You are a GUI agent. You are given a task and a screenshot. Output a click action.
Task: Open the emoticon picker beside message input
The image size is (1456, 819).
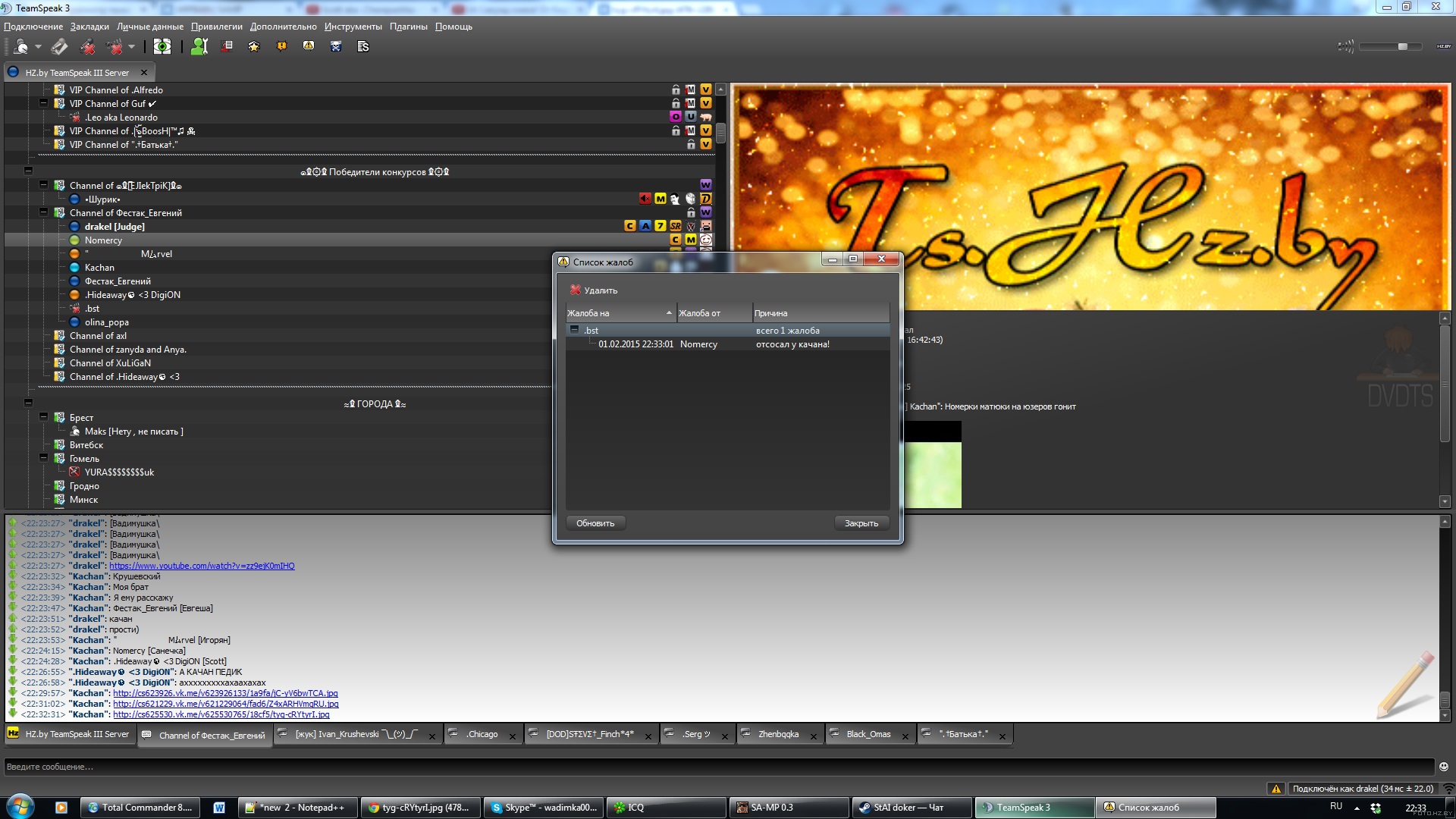[1444, 767]
